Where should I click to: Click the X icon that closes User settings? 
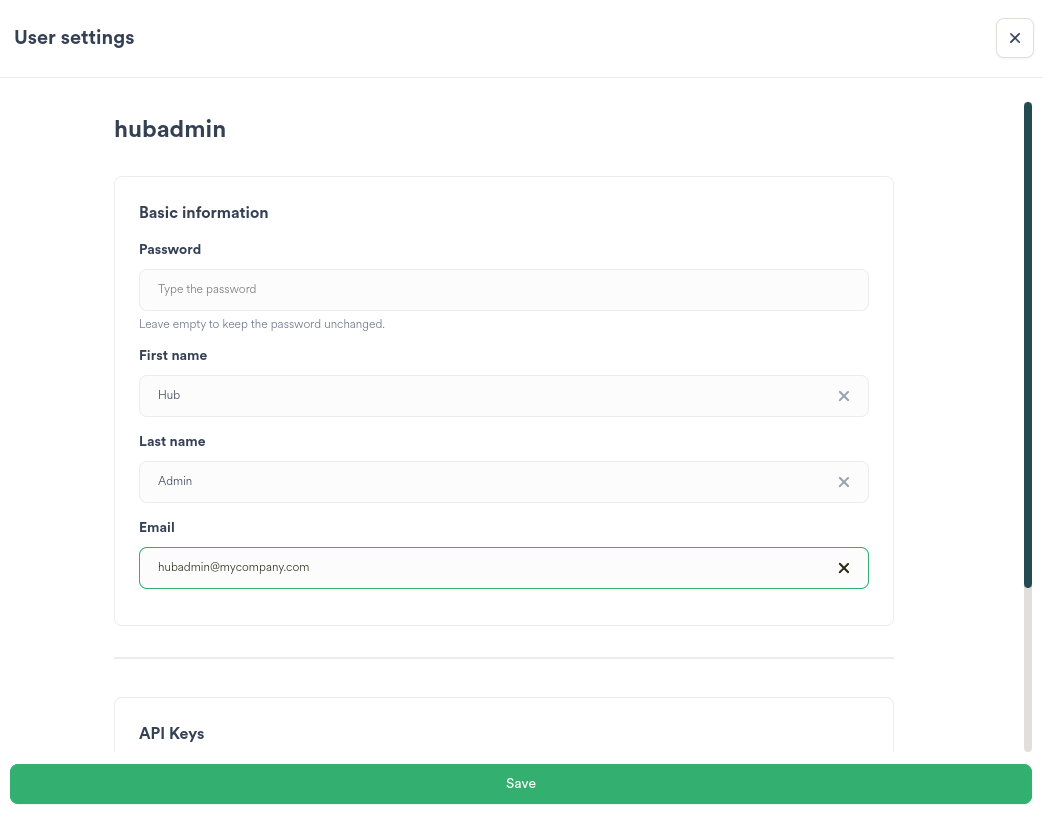point(1014,37)
